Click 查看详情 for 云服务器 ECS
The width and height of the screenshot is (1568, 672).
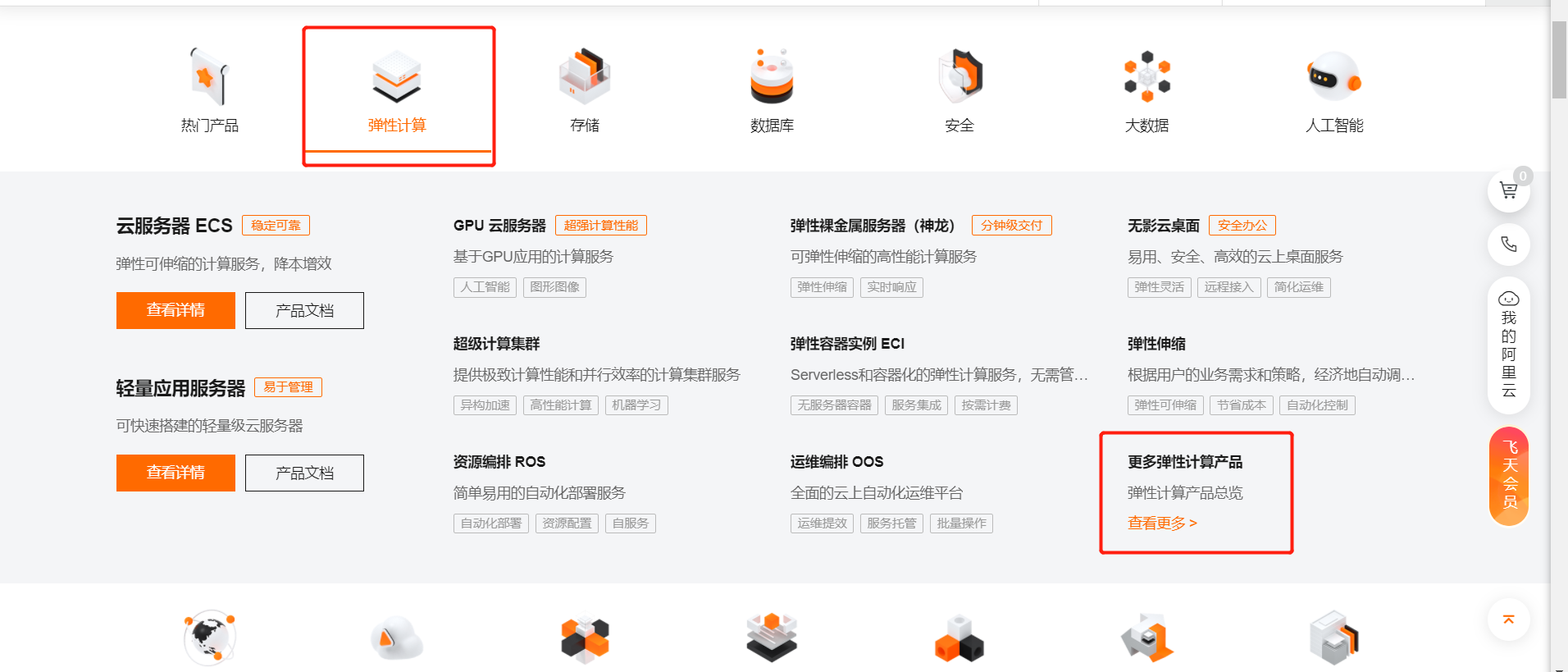[x=175, y=310]
